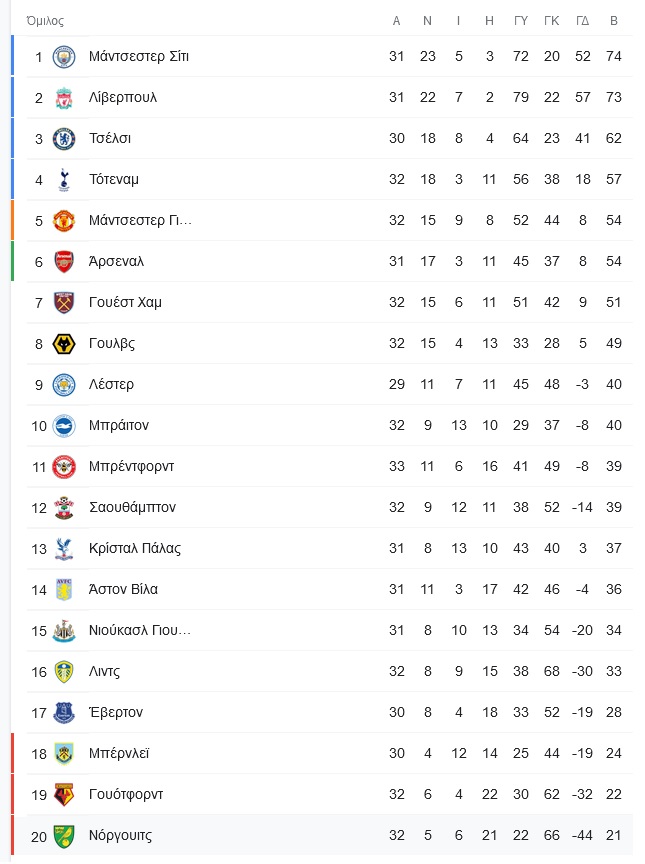This screenshot has height=864, width=645.
Task: Click the ΓΔ goal difference column header
Action: point(583,21)
